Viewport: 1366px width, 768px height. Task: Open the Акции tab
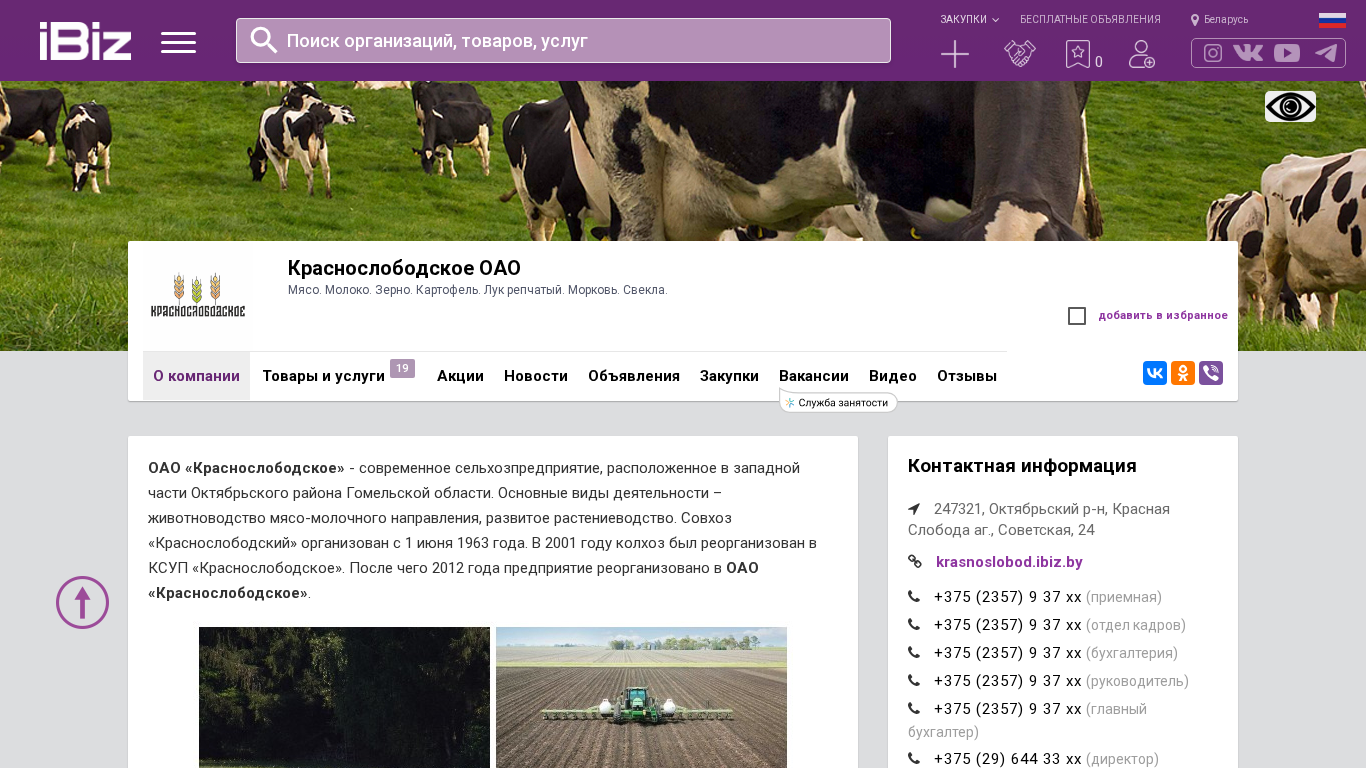coord(460,376)
